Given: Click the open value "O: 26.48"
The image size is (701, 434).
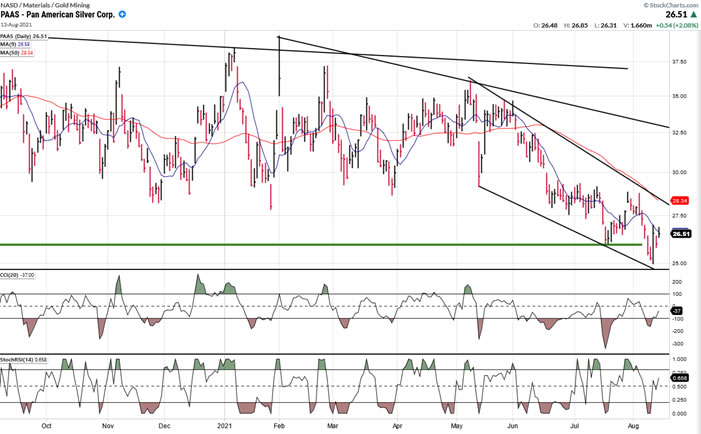Looking at the screenshot, I should (x=545, y=25).
